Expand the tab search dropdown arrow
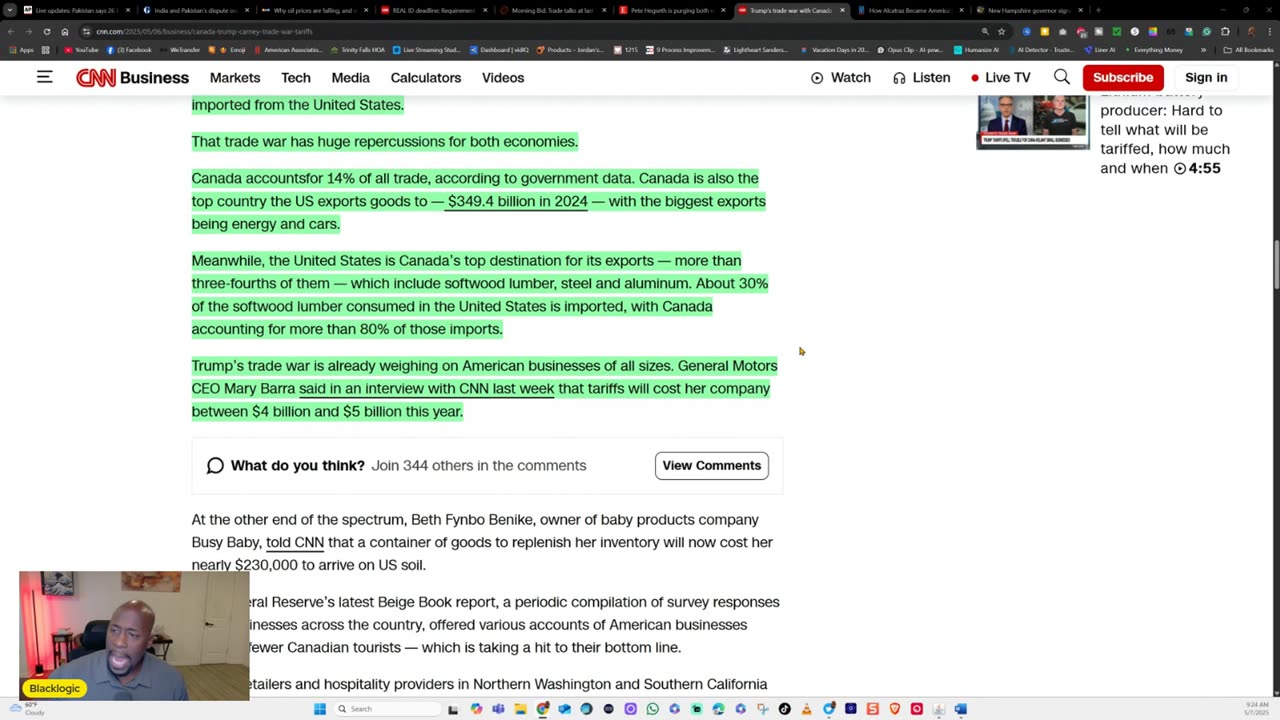The image size is (1280, 720). [11, 10]
